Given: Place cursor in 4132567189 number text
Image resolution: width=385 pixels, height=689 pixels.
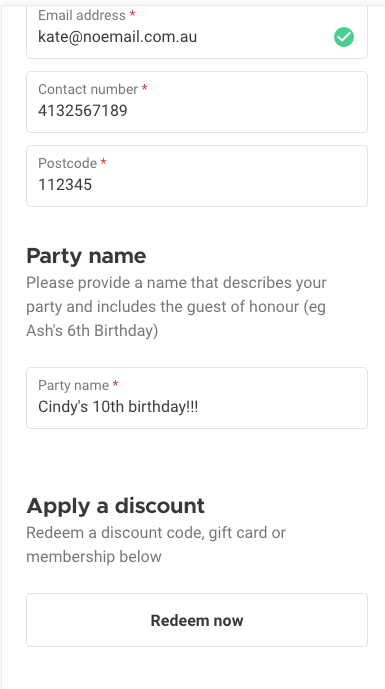Looking at the screenshot, I should [83, 111].
